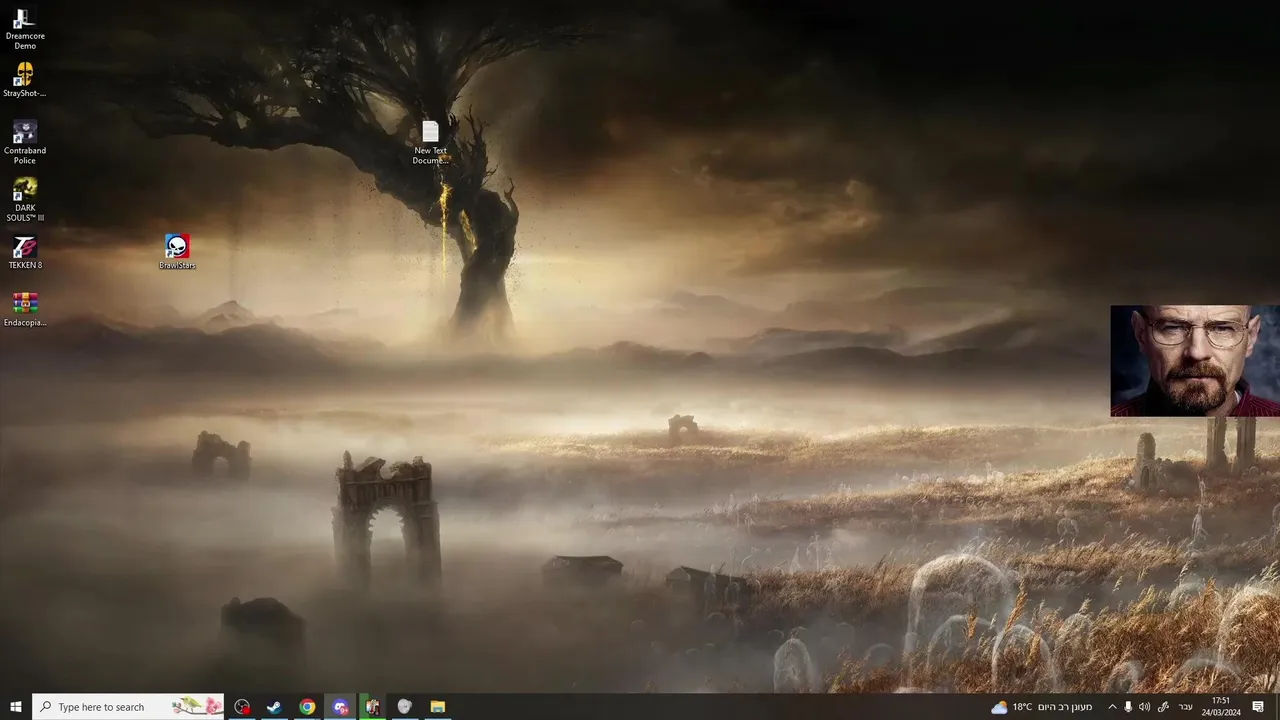Click the pen/link tray icon
This screenshot has height=720, width=1280.
[x=1163, y=707]
